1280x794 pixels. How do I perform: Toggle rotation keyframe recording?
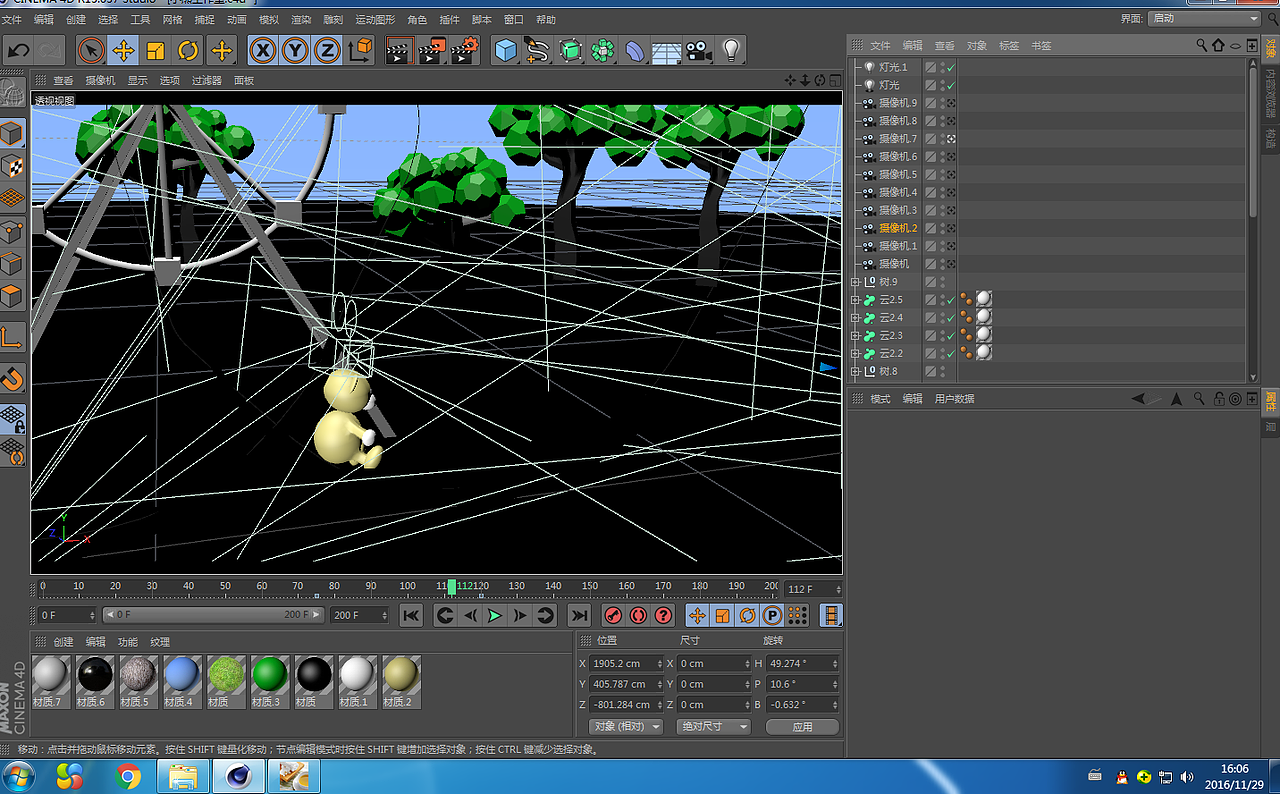coord(748,616)
